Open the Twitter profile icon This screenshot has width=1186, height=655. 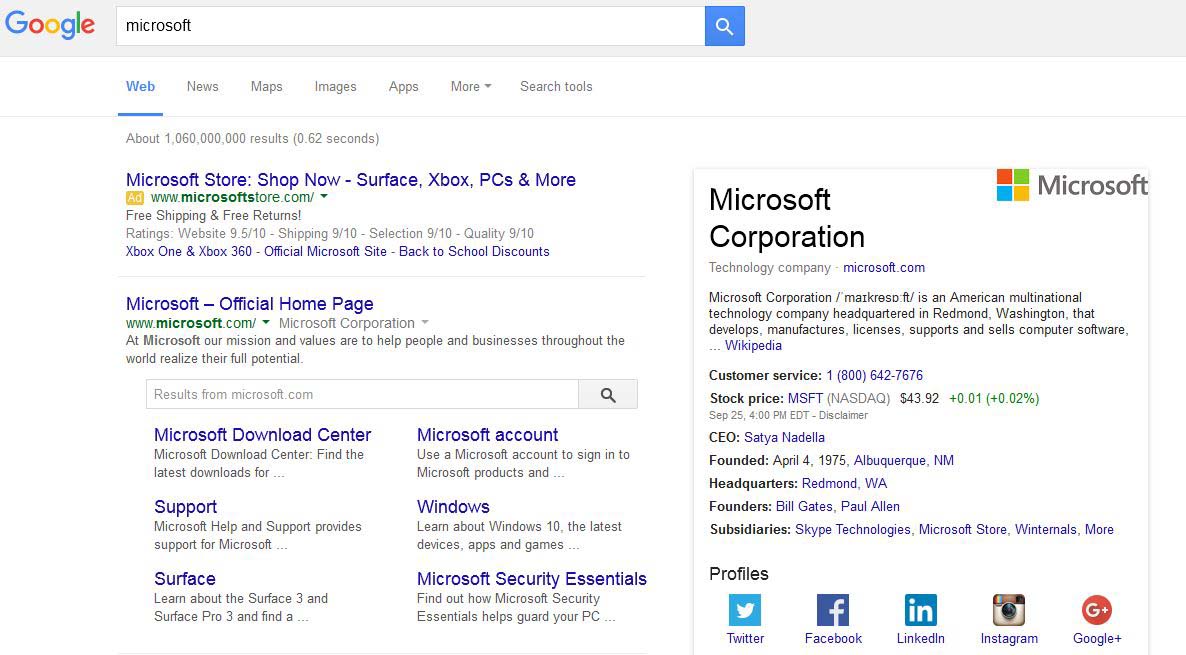745,609
